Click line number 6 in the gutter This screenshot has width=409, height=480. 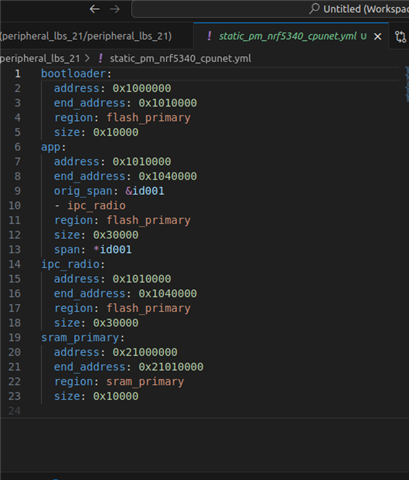tap(17, 147)
